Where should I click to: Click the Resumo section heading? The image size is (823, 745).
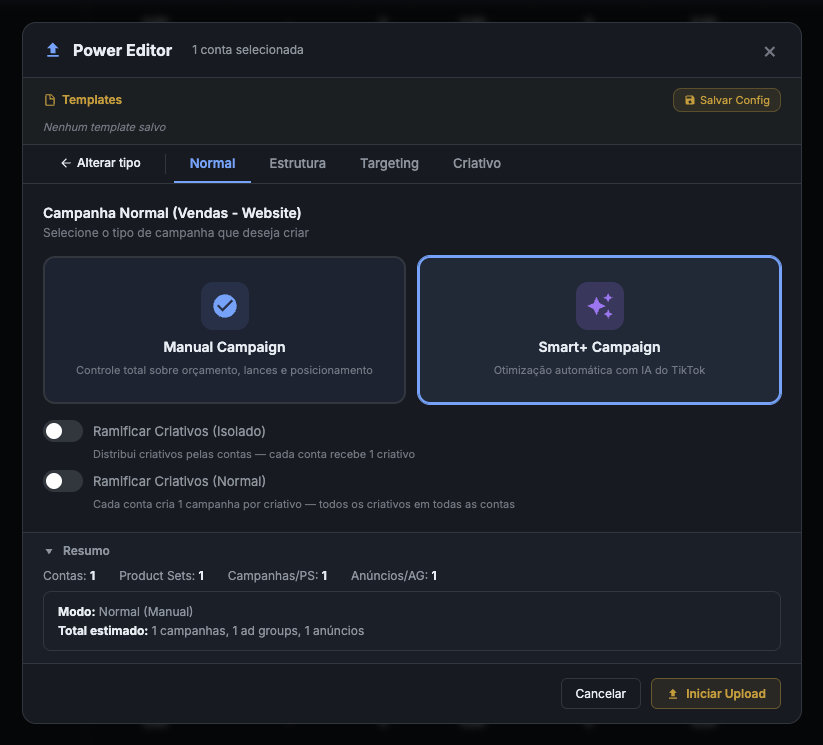86,551
